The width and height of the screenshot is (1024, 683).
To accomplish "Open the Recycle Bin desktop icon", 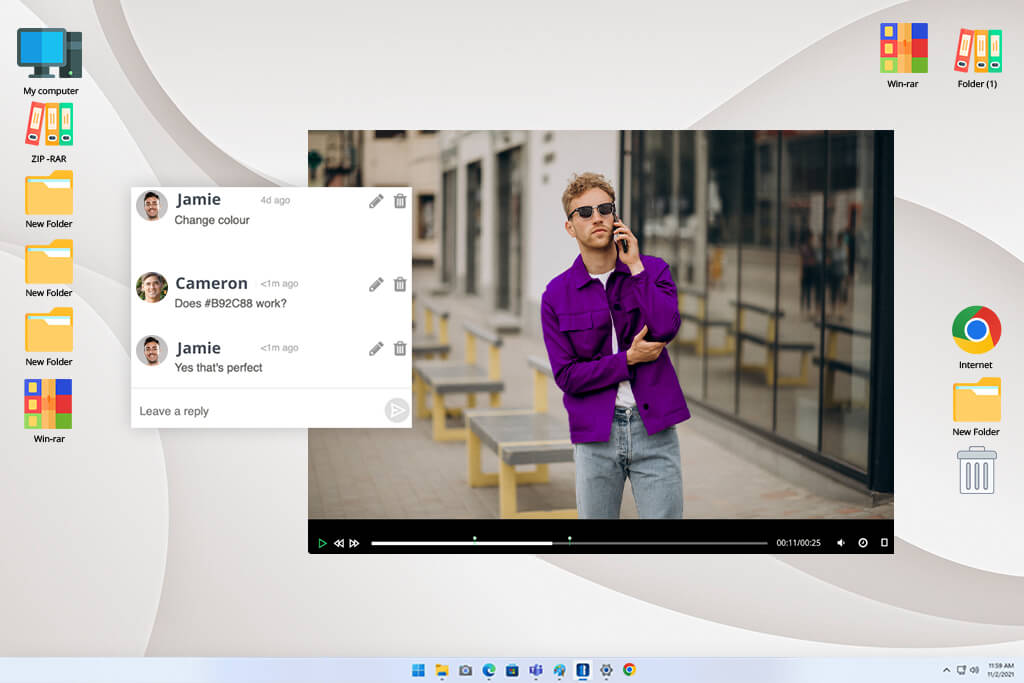I will 976,469.
